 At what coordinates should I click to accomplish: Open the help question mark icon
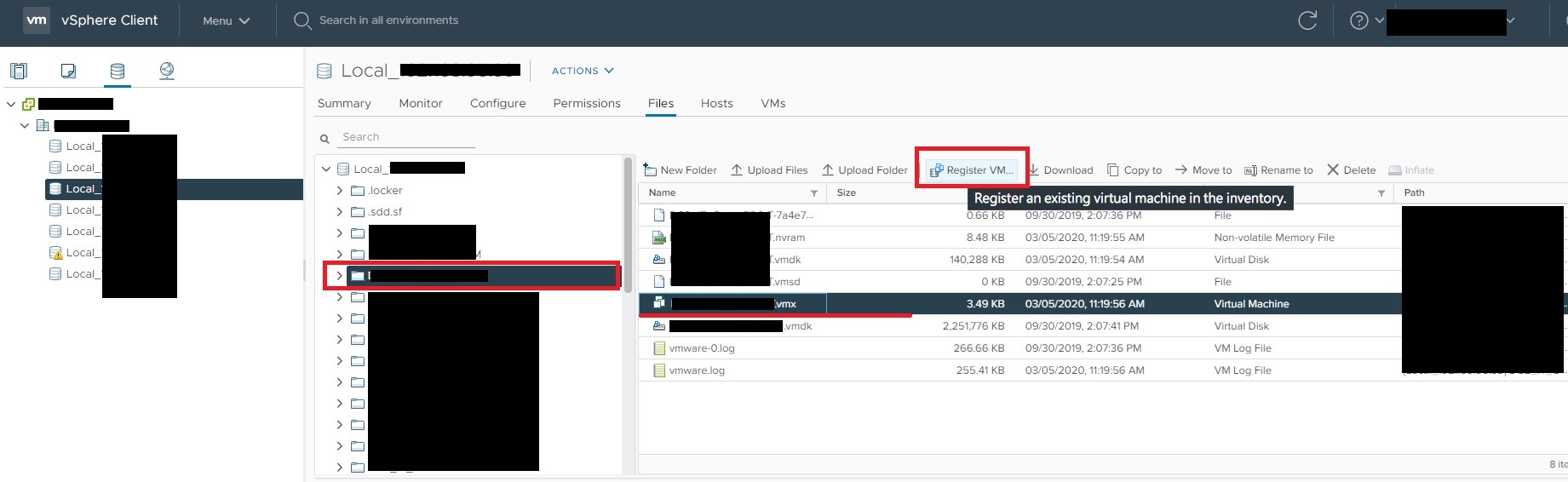pyautogui.click(x=1359, y=20)
